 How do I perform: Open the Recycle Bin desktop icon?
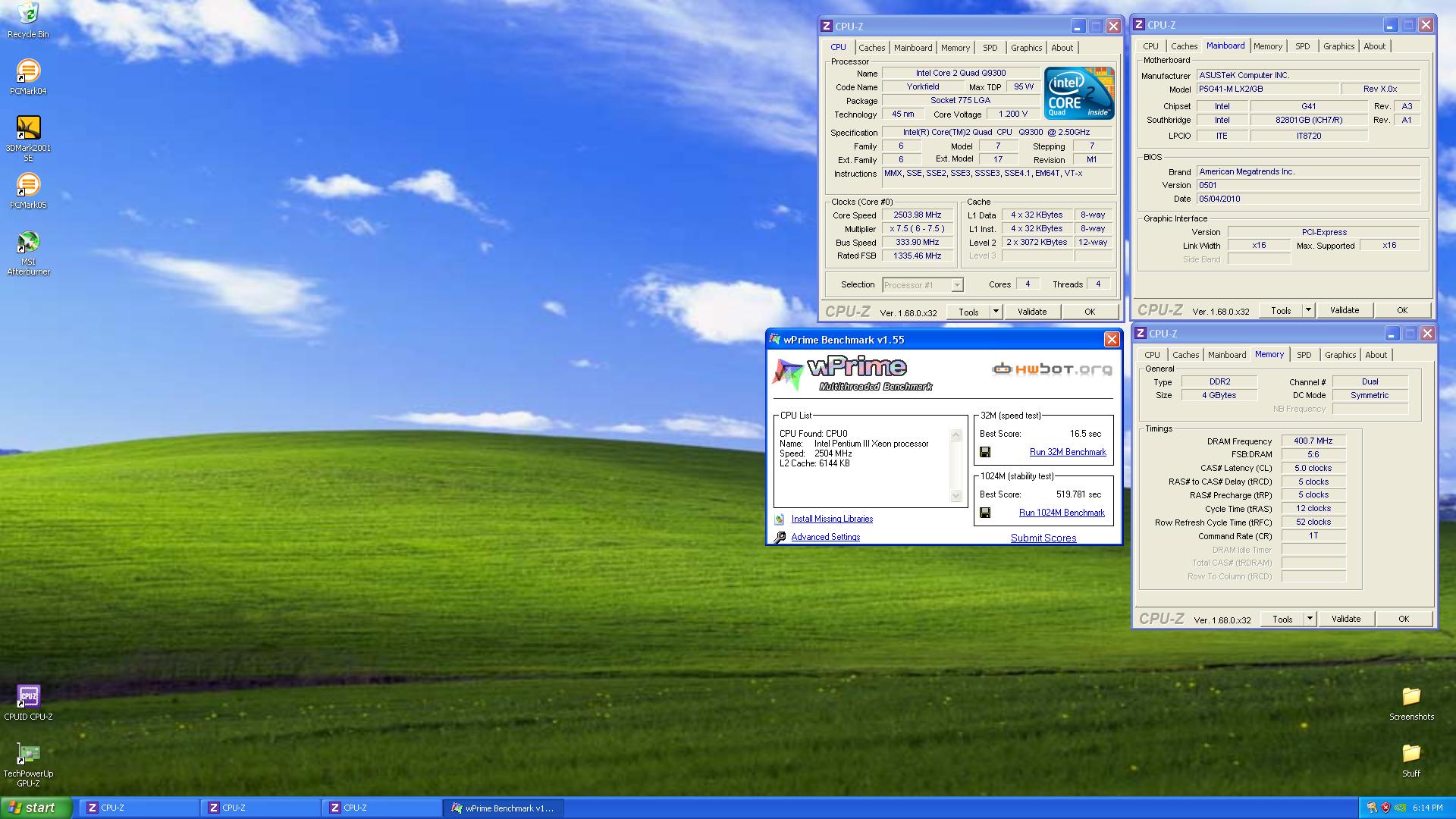click(28, 20)
